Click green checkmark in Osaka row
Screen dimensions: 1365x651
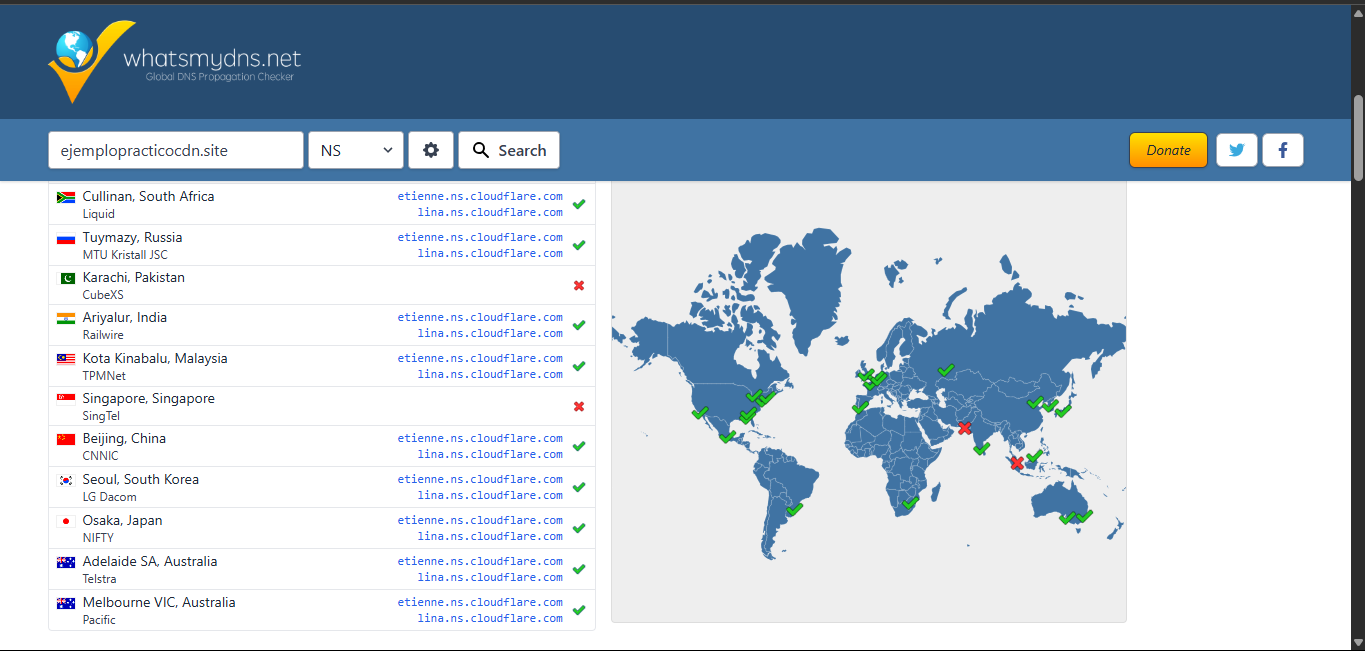pos(579,528)
